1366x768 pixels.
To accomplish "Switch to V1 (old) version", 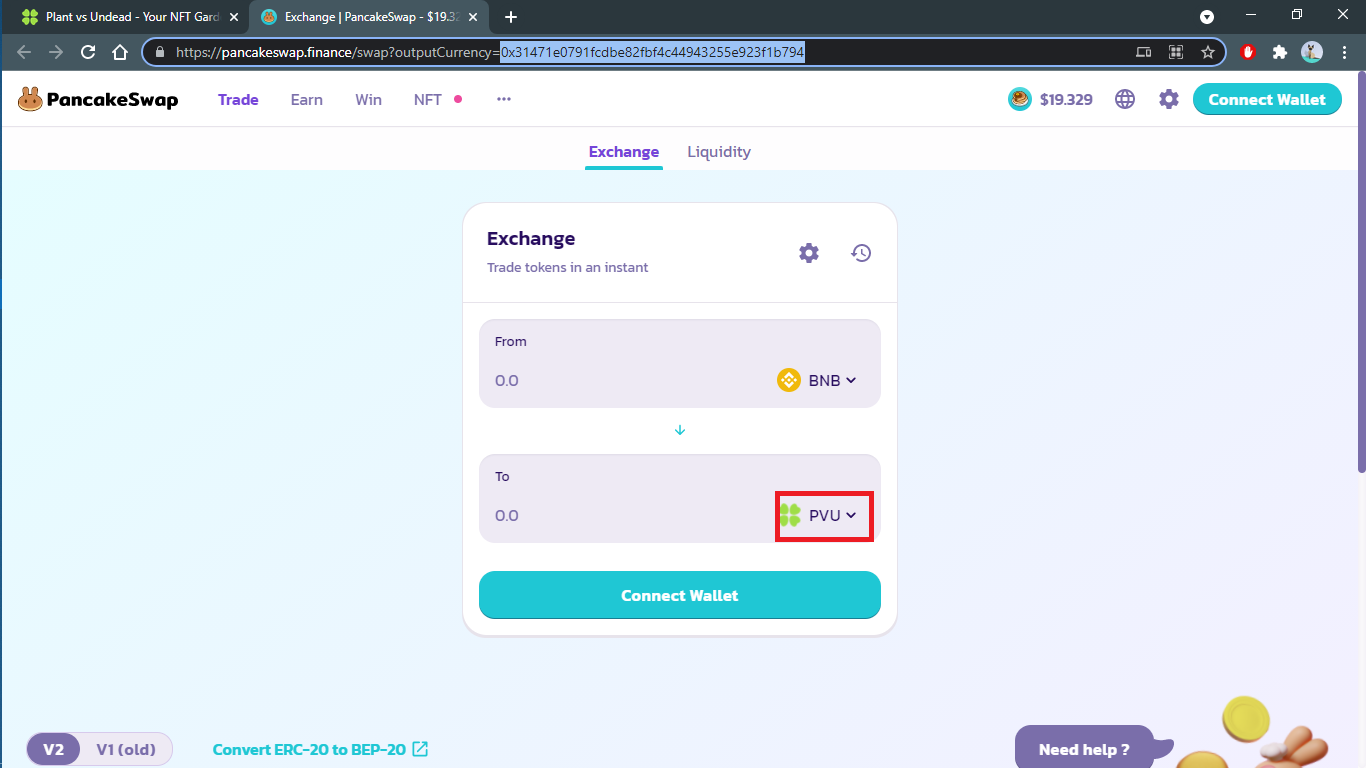I will coord(126,749).
